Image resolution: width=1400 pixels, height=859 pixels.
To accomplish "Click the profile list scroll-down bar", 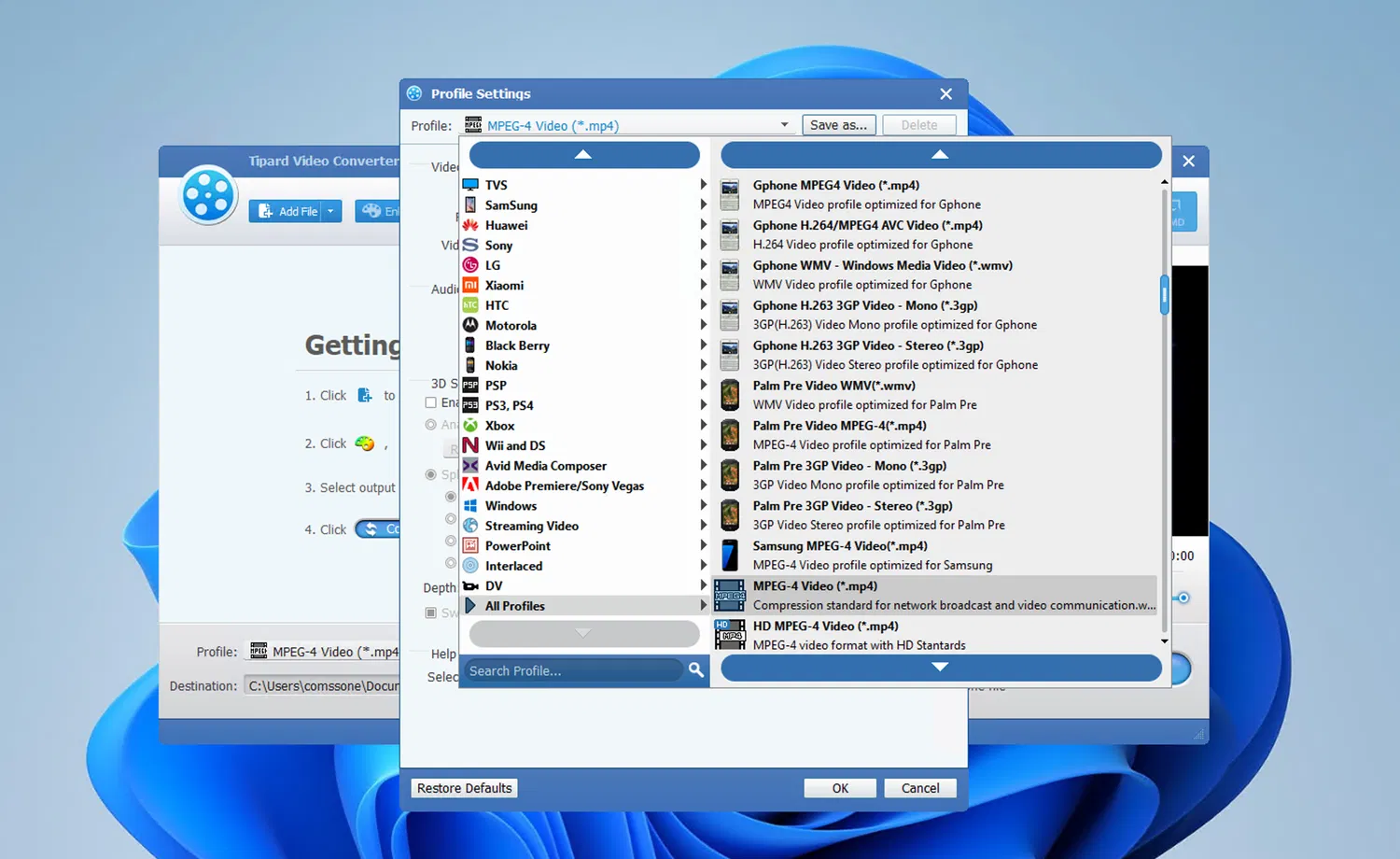I will [x=941, y=668].
